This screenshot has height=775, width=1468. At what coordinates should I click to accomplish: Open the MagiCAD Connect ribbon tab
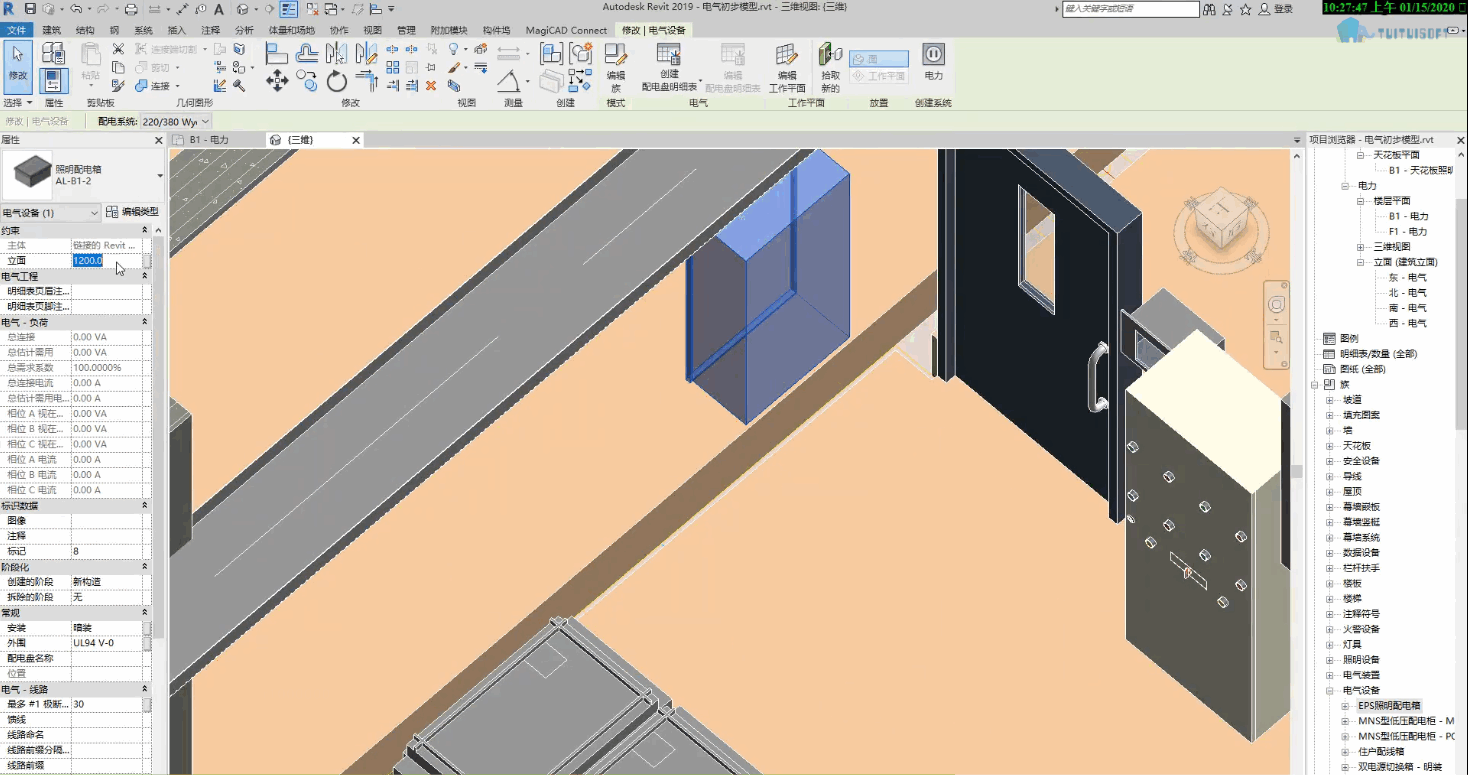click(x=566, y=30)
